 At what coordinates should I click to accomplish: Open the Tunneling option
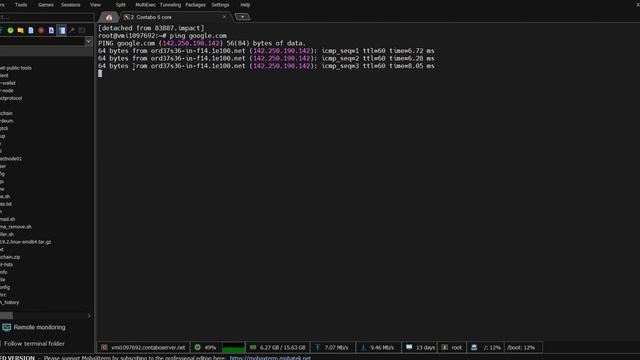[x=170, y=5]
